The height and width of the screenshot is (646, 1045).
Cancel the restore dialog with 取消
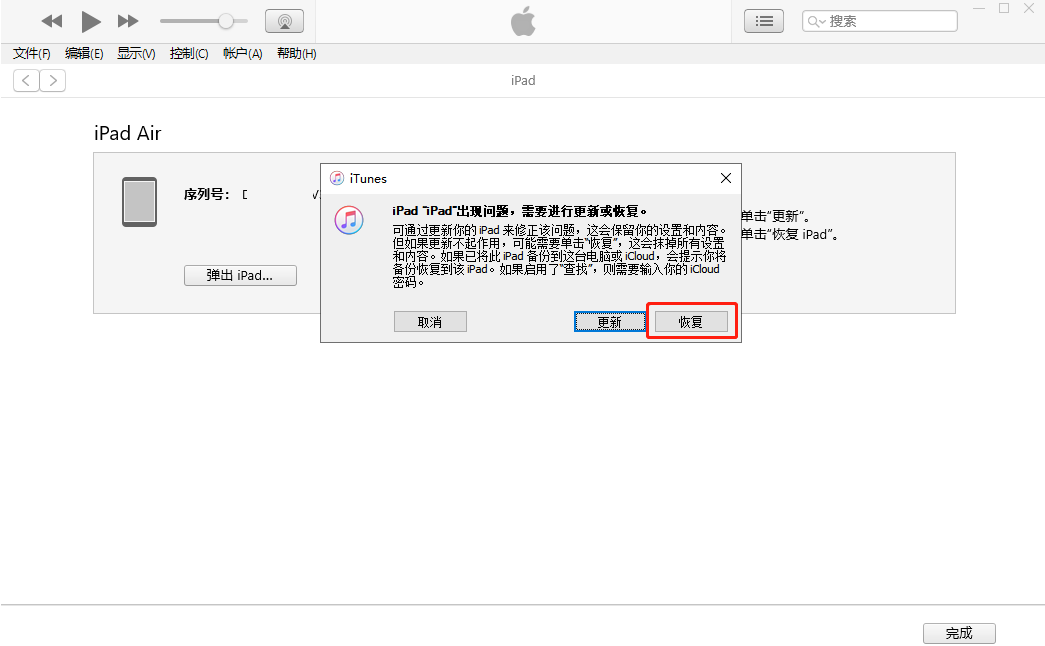pyautogui.click(x=430, y=321)
